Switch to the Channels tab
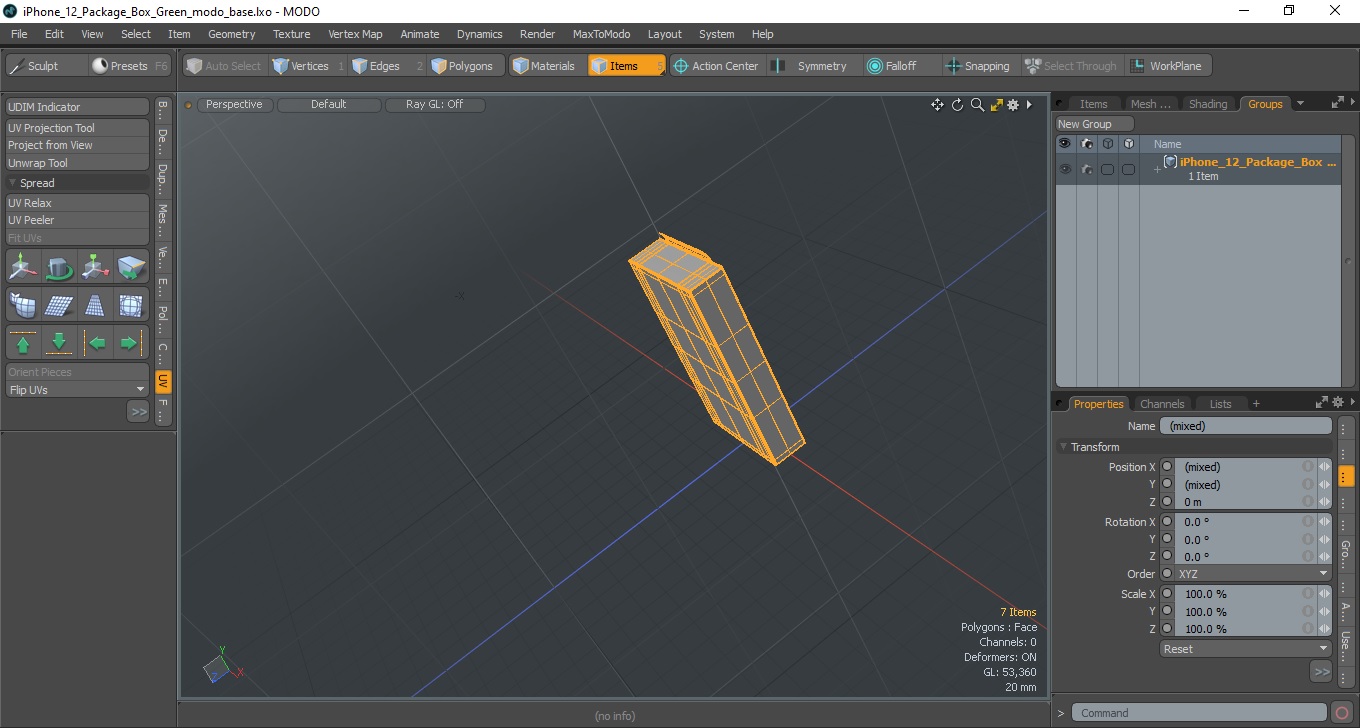The height and width of the screenshot is (728, 1360). (1162, 404)
